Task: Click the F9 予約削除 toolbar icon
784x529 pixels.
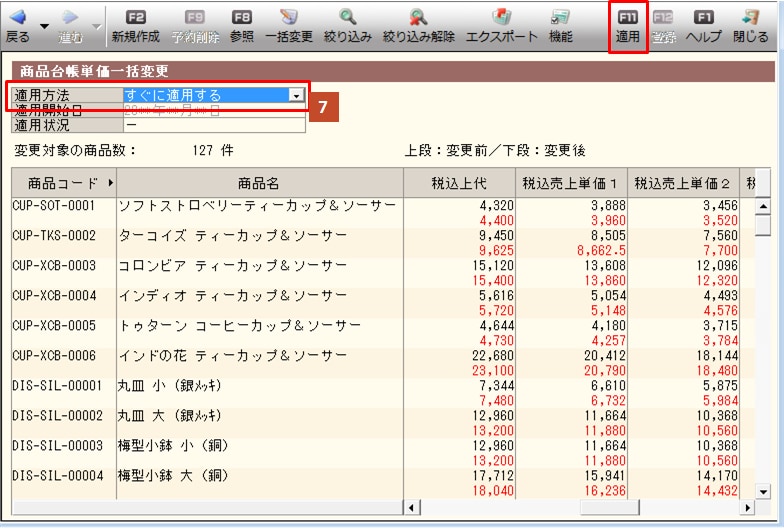Action: 195,18
